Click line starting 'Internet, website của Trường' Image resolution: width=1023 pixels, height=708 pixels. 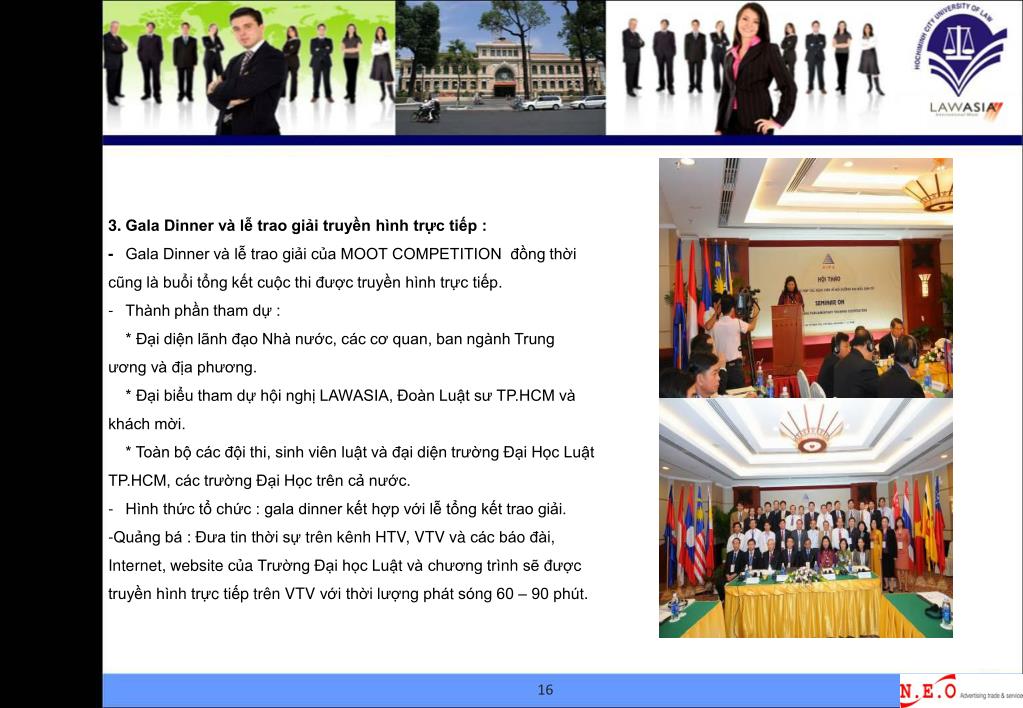[x=344, y=566]
